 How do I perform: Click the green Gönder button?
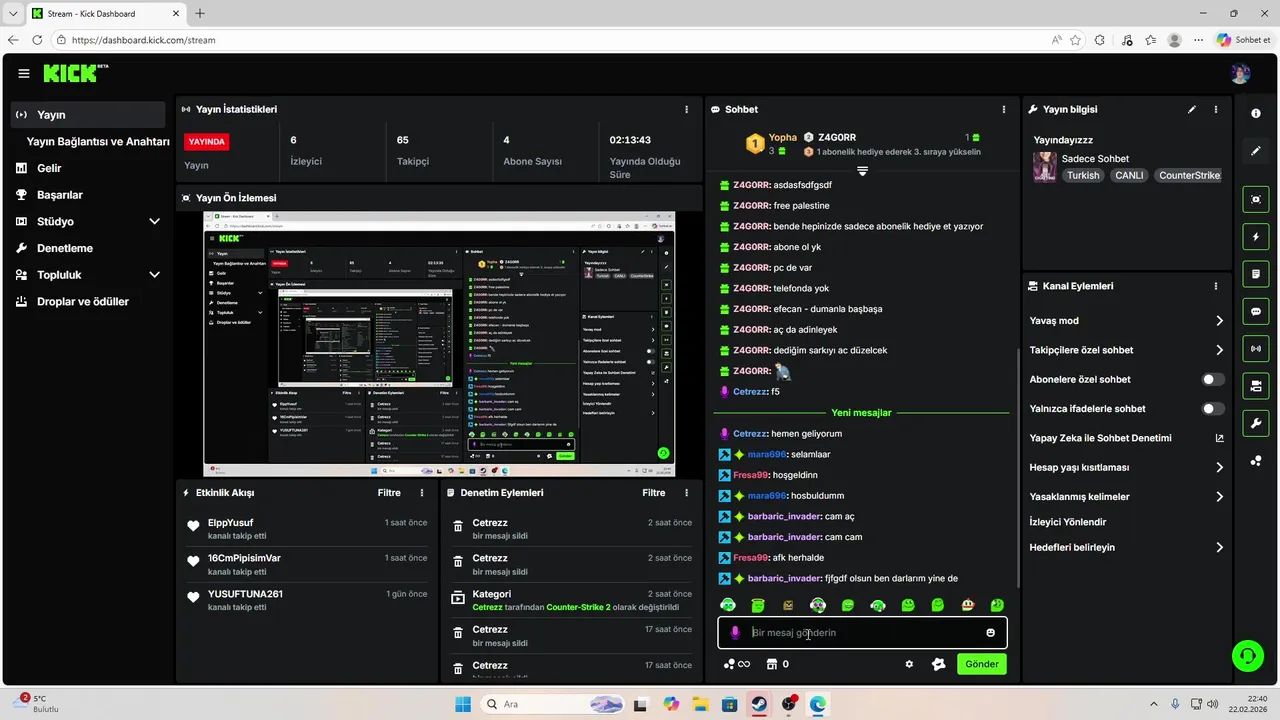pyautogui.click(x=981, y=664)
